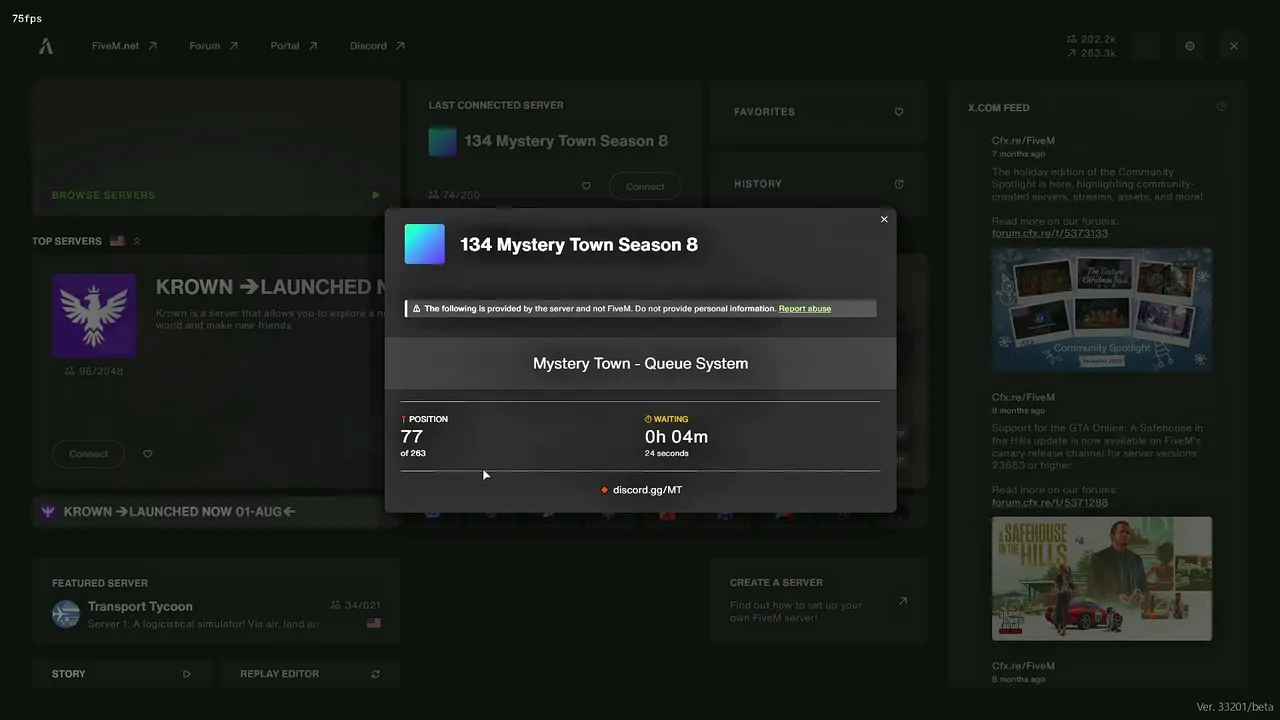Open the settings gear icon
Image resolution: width=1280 pixels, height=720 pixels.
(x=1190, y=46)
